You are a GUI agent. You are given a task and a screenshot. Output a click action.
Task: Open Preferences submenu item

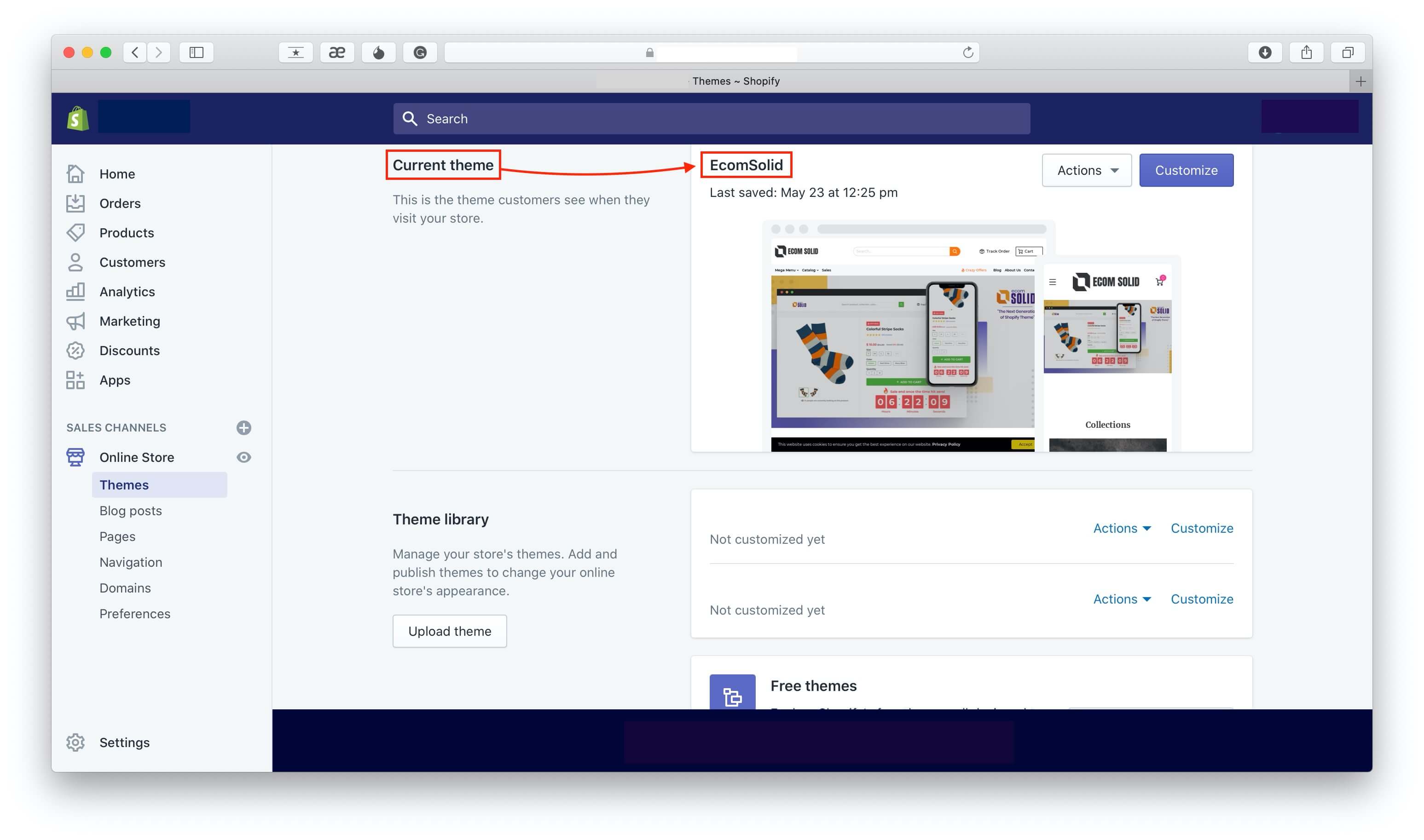(x=135, y=614)
